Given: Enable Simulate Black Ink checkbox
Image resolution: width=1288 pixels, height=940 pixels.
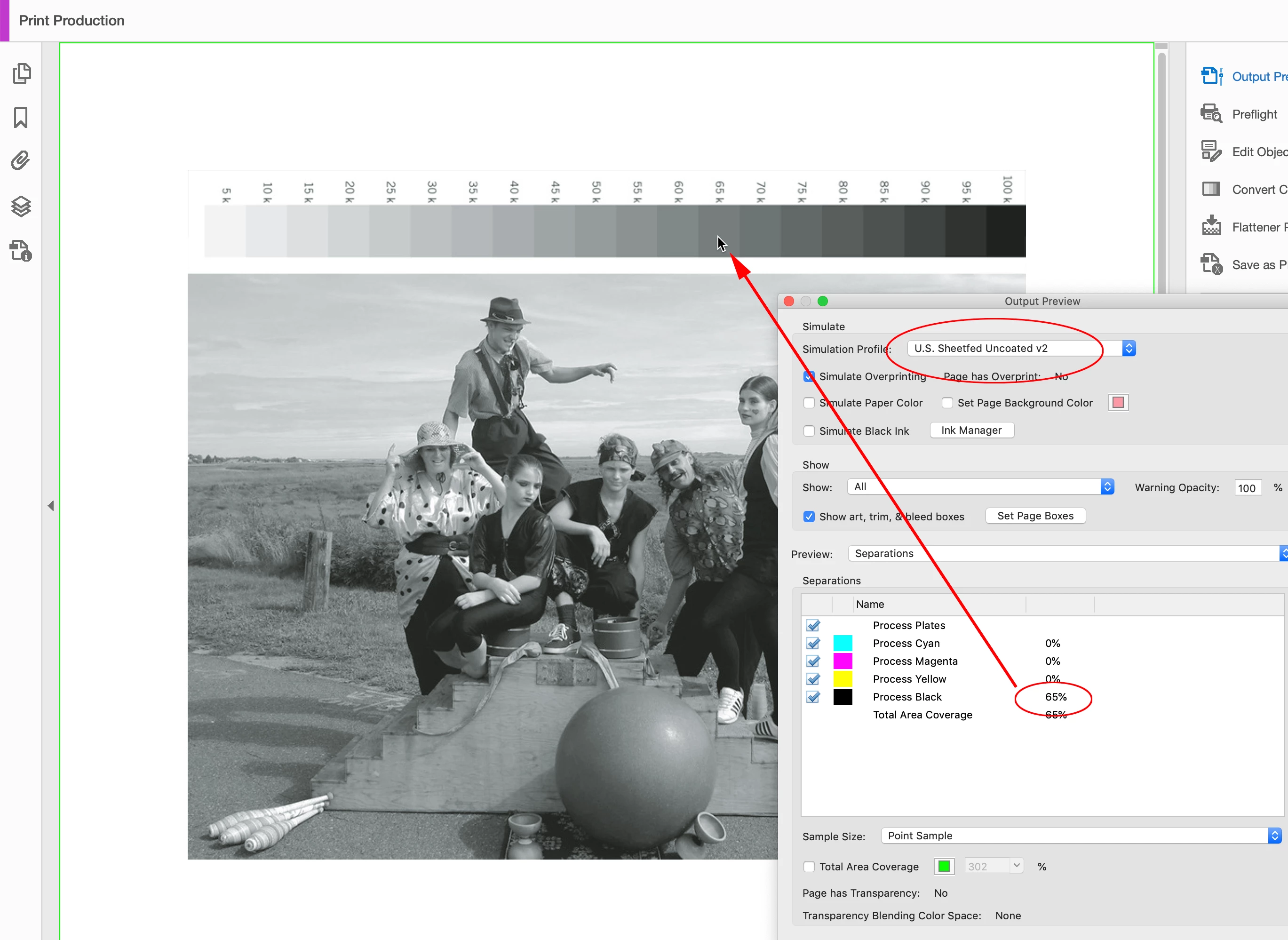Looking at the screenshot, I should pyautogui.click(x=809, y=431).
